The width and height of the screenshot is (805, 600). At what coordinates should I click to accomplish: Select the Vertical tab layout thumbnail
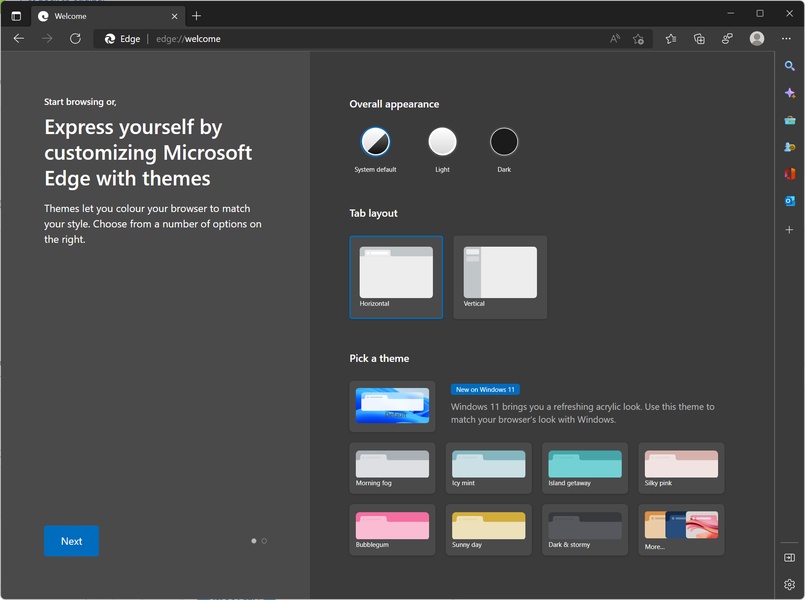[500, 277]
